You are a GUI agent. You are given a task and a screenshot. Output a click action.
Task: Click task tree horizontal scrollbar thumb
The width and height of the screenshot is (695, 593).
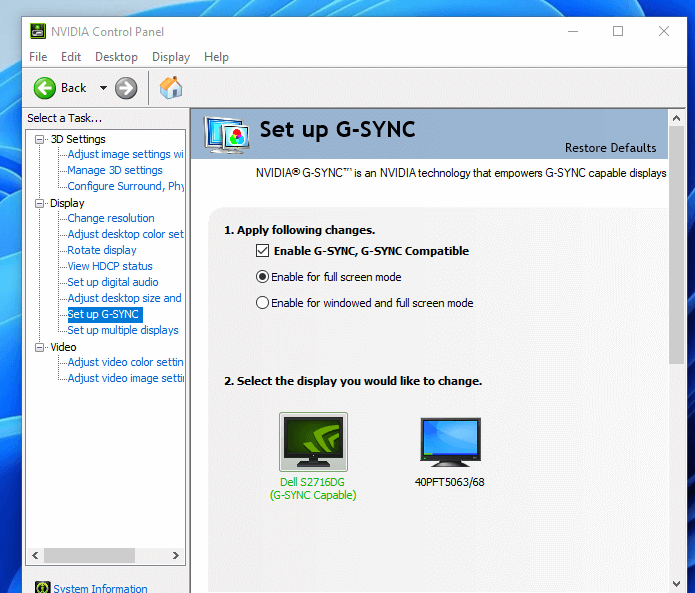[90, 555]
